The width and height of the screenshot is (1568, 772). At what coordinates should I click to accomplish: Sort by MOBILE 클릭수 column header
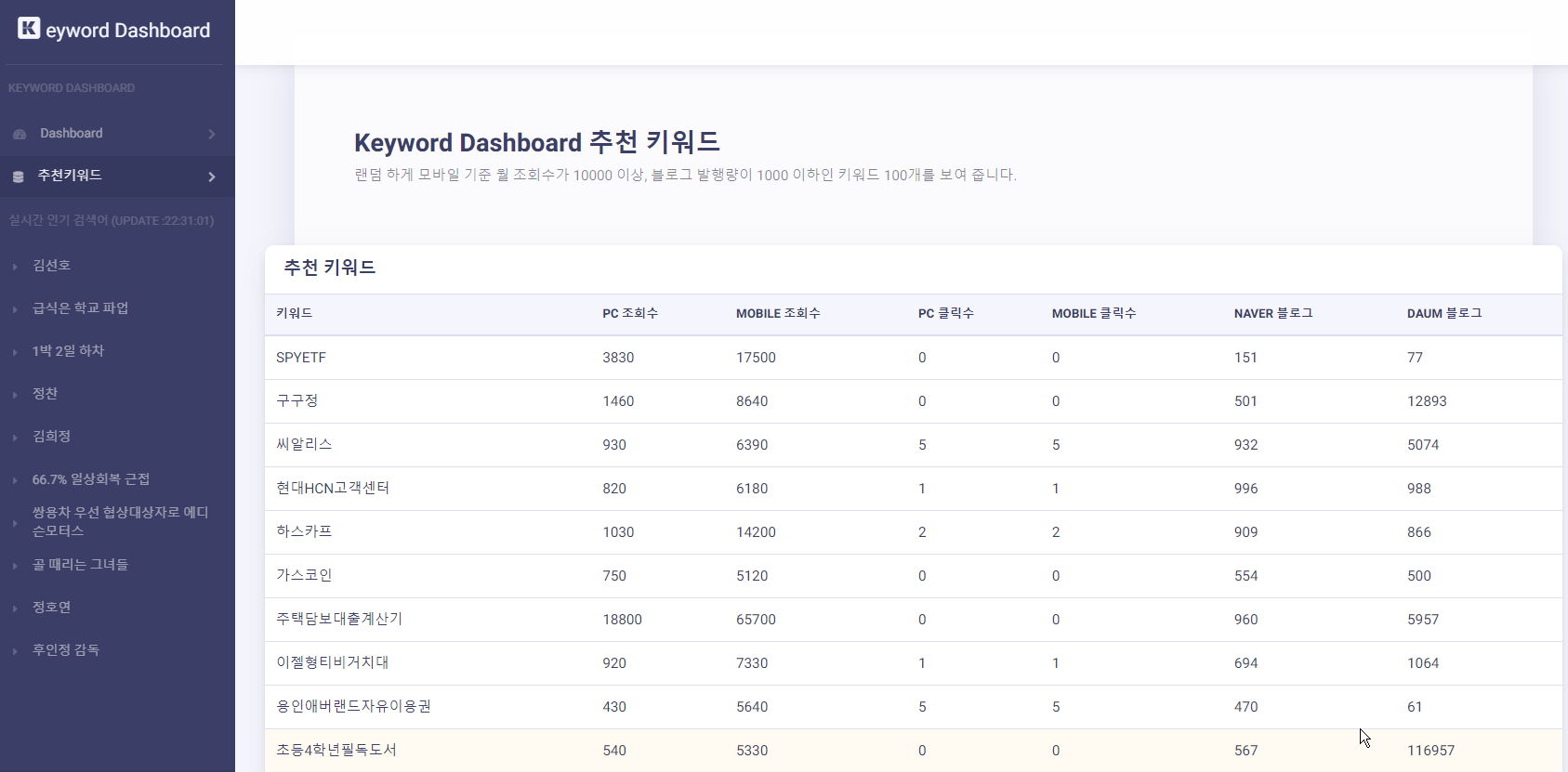tap(1094, 313)
